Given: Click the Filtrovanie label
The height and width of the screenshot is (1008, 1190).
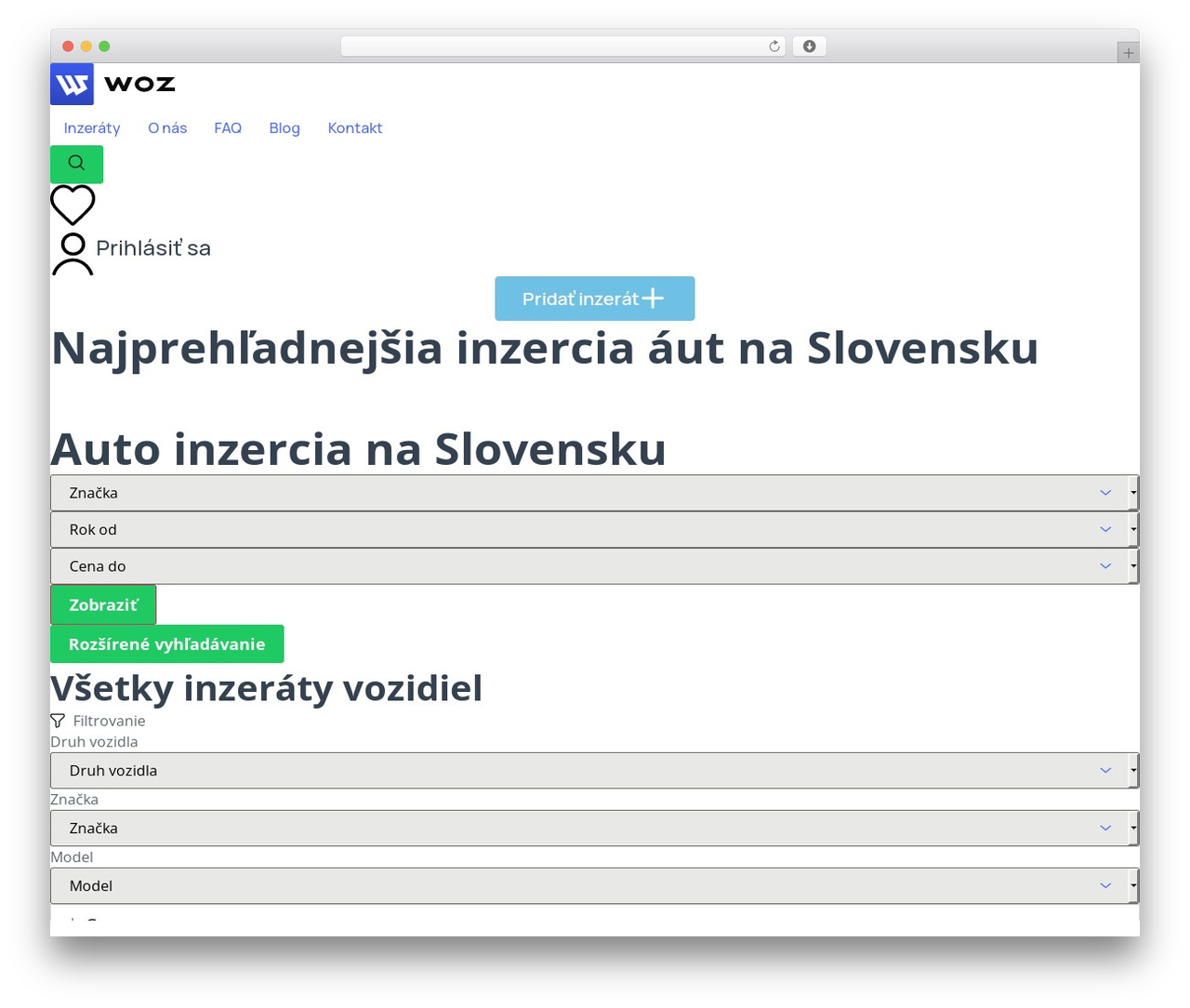Looking at the screenshot, I should coord(109,721).
